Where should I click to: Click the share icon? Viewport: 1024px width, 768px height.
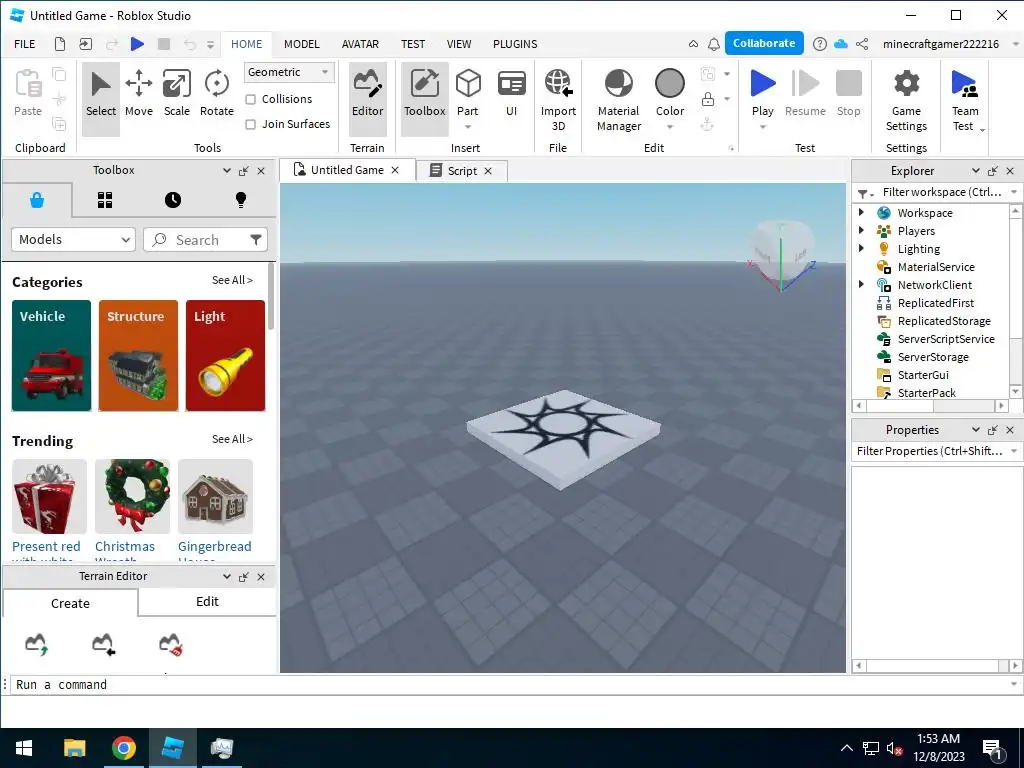tap(862, 44)
